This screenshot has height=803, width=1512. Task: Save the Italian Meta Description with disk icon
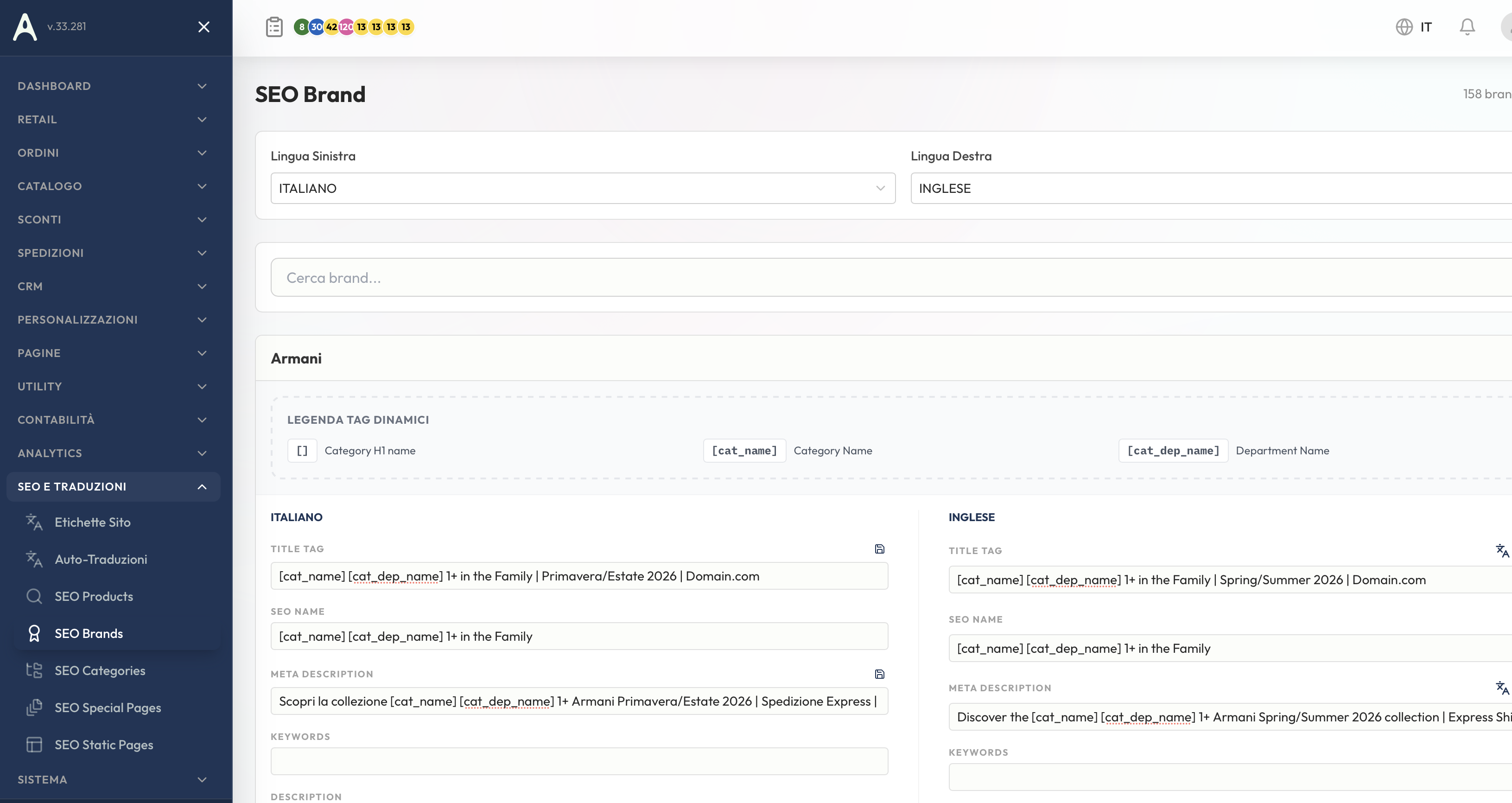[879, 674]
